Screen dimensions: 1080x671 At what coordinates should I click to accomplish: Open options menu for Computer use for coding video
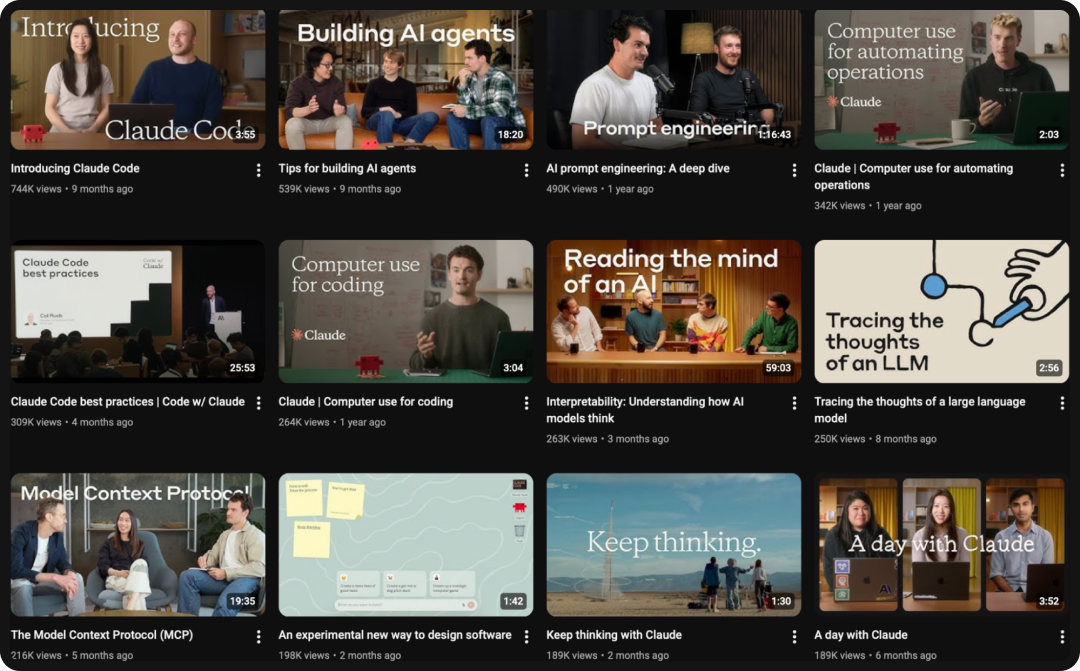pyautogui.click(x=527, y=403)
